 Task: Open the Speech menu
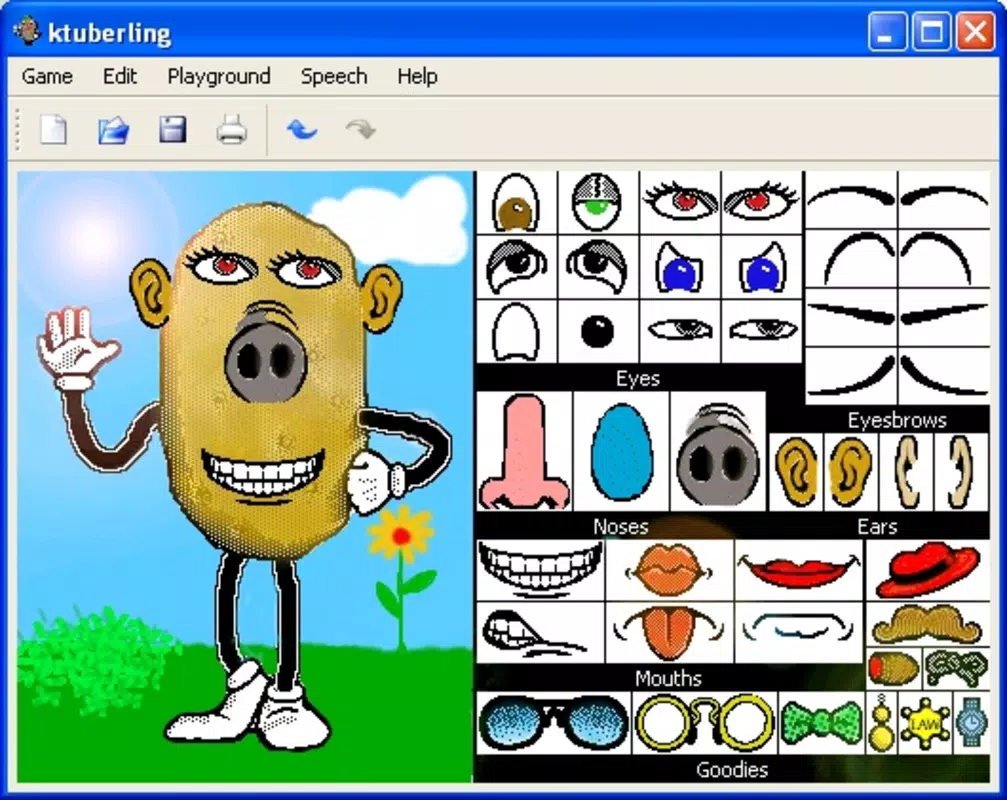(x=334, y=76)
